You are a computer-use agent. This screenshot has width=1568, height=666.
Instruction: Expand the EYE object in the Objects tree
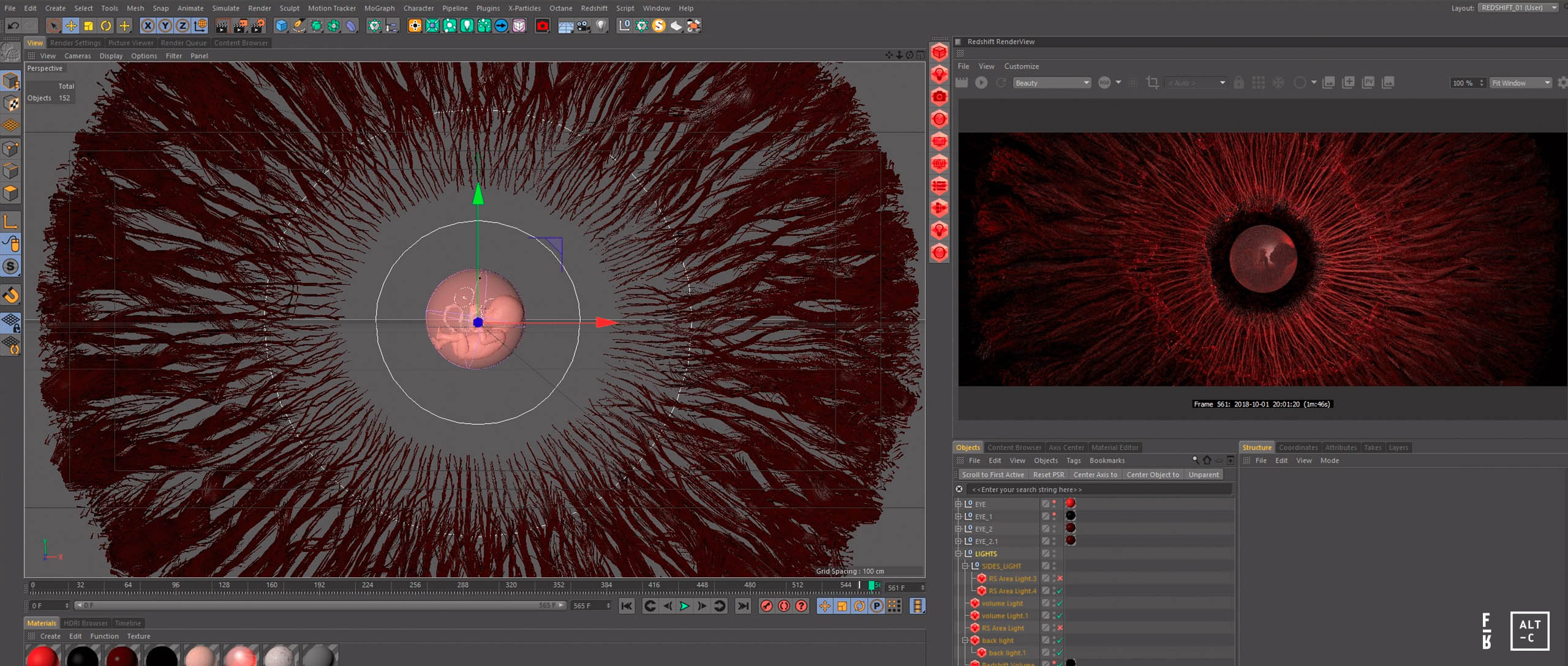click(x=959, y=504)
